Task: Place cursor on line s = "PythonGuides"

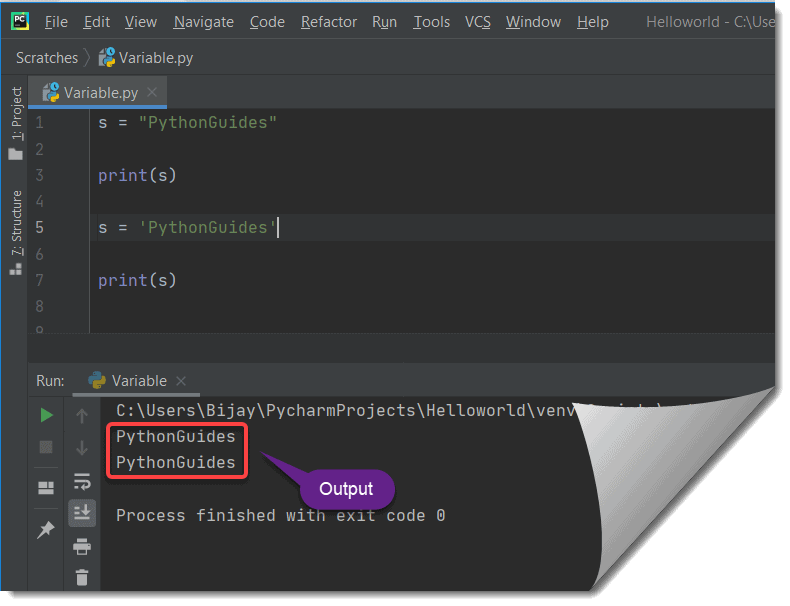Action: (x=187, y=122)
